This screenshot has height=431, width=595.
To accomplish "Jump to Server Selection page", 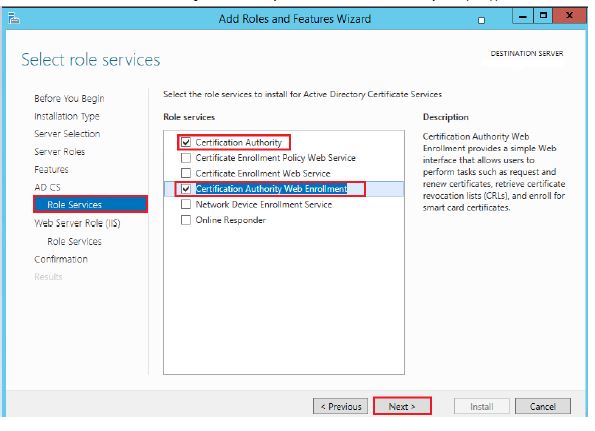I will pyautogui.click(x=67, y=134).
